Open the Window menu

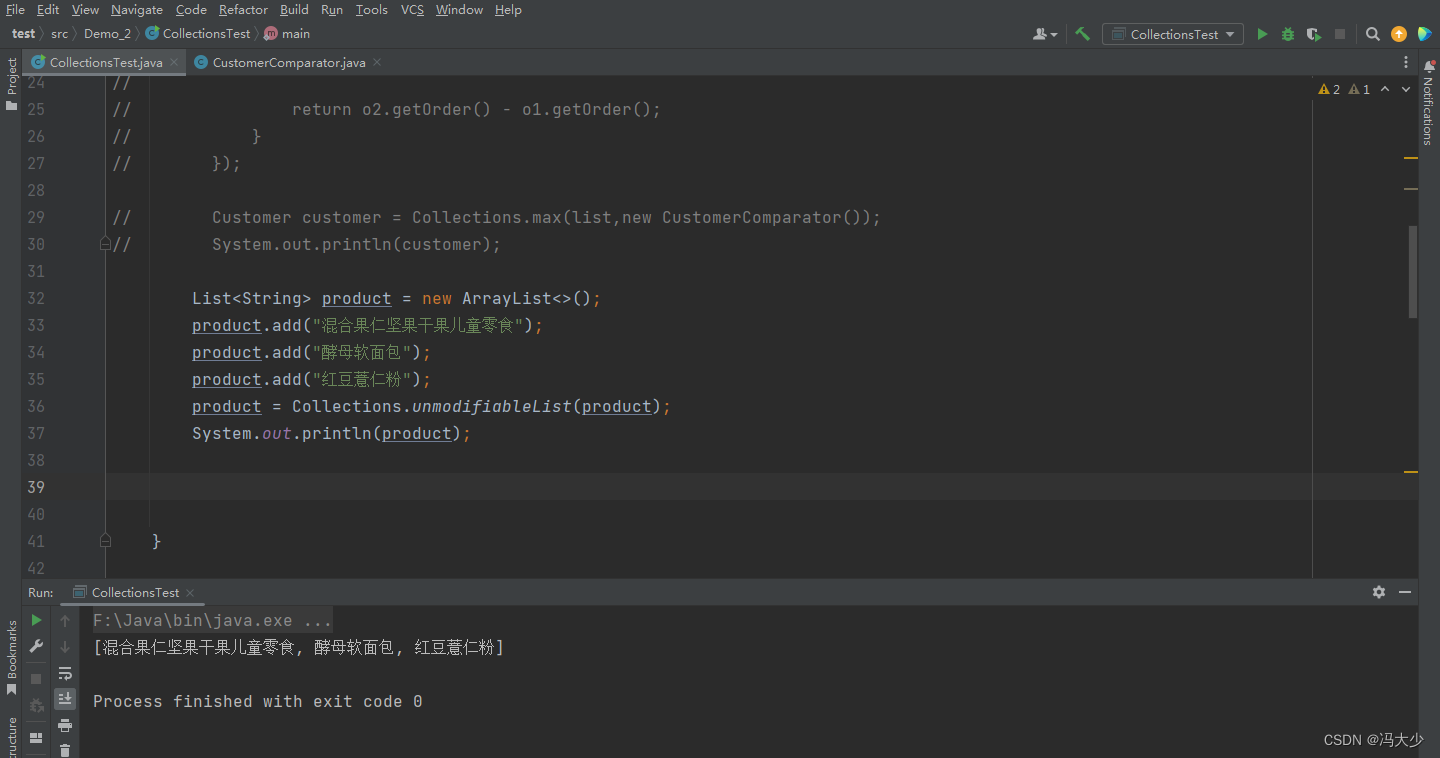click(x=459, y=9)
